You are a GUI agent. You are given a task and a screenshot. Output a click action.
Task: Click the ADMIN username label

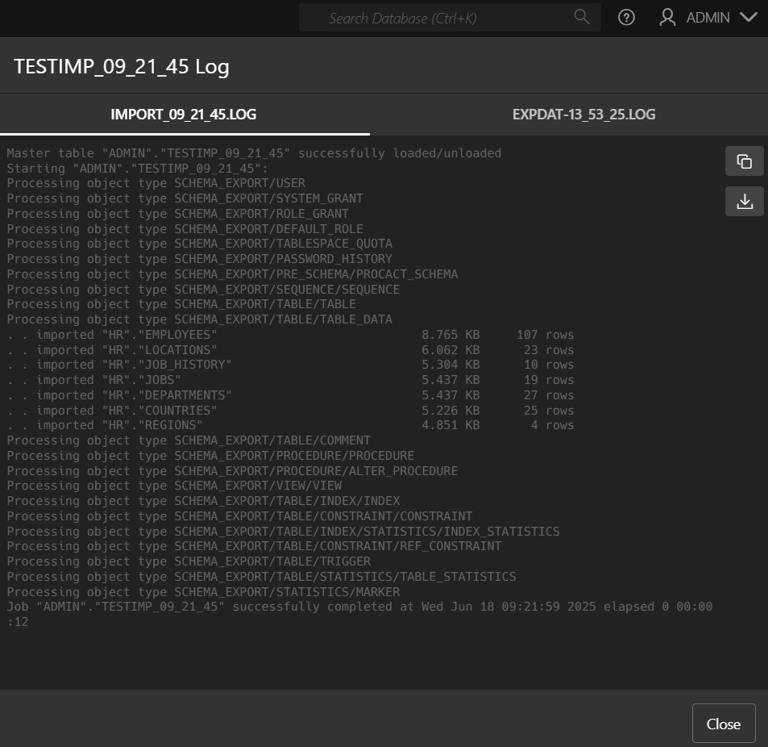(x=708, y=18)
